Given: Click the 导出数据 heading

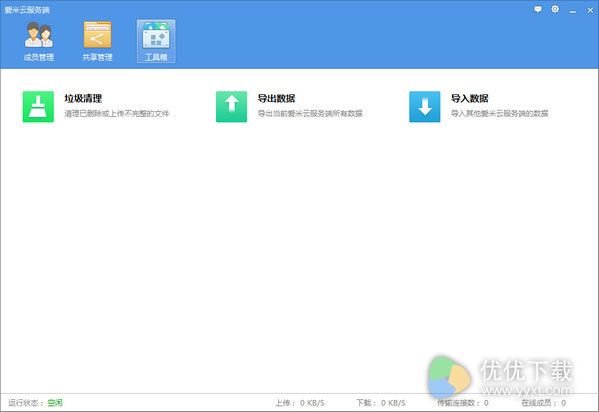Looking at the screenshot, I should pyautogui.click(x=276, y=98).
